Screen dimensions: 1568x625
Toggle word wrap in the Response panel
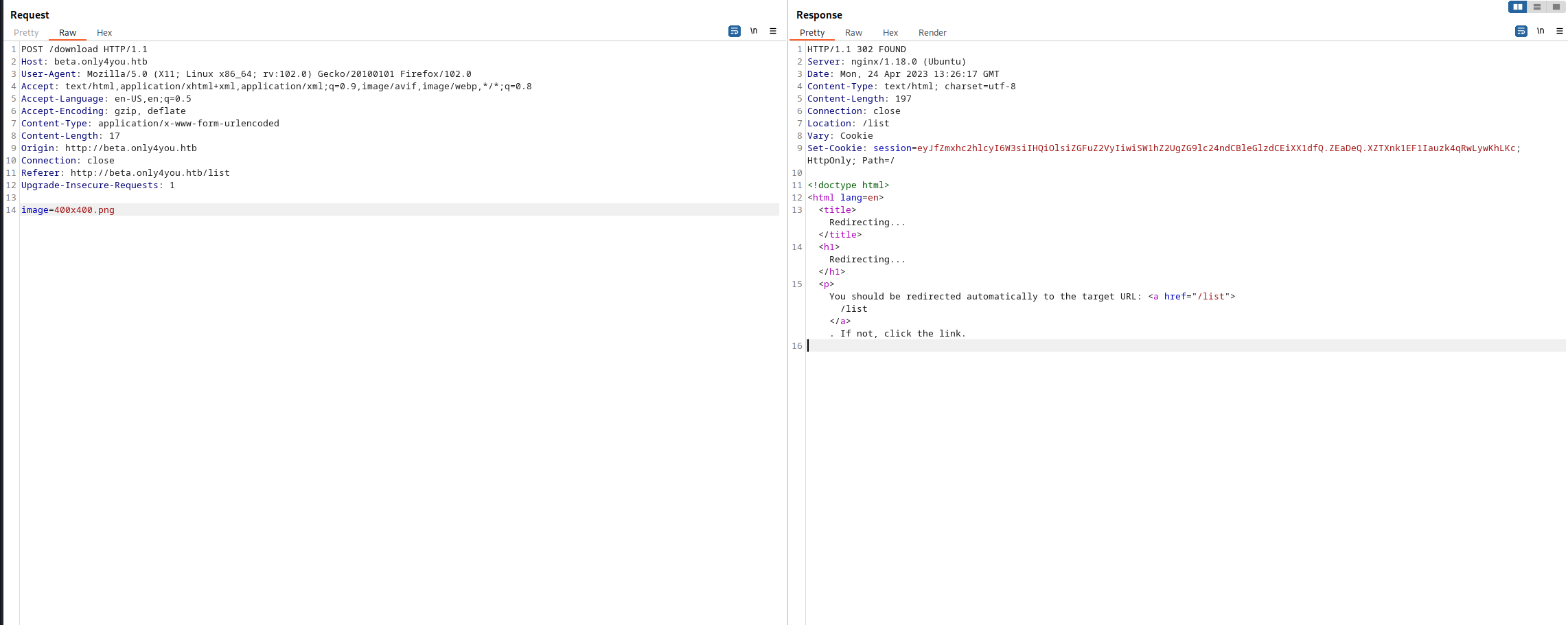coord(1521,32)
